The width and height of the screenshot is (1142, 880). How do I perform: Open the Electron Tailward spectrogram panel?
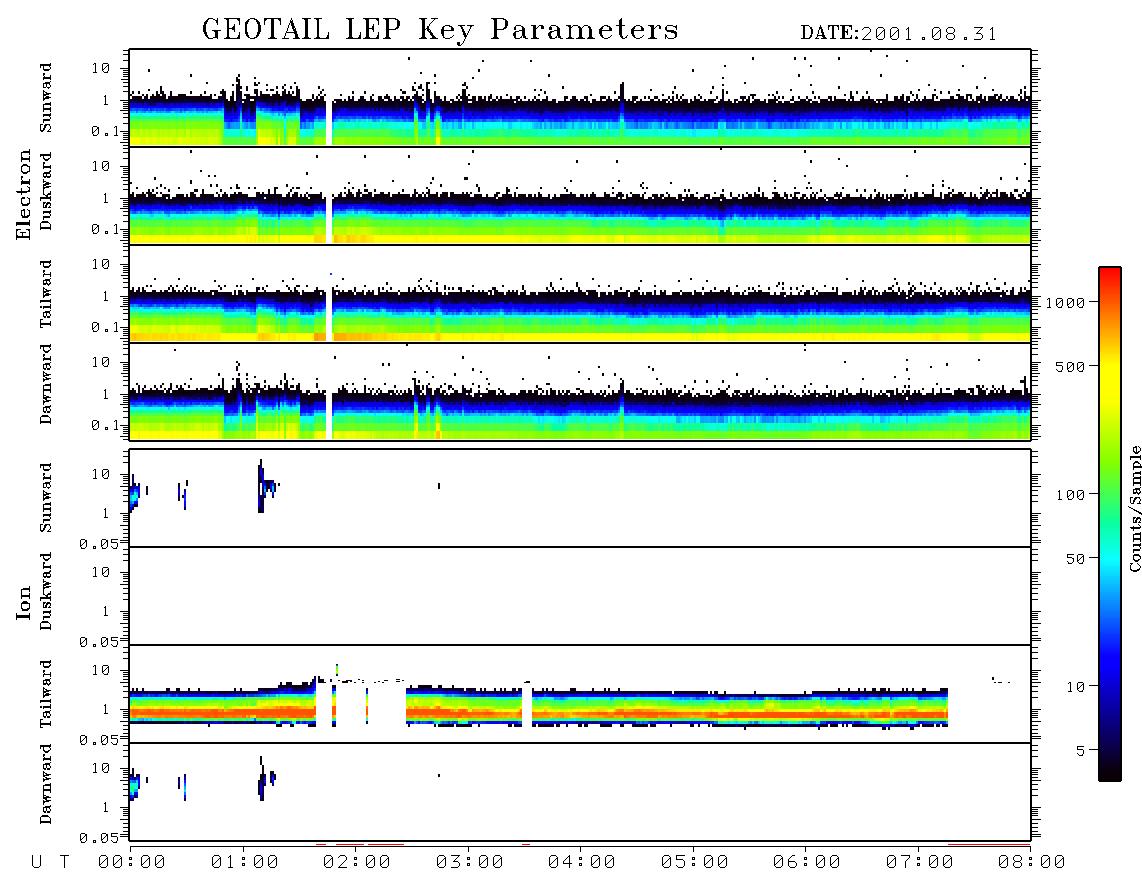(x=580, y=294)
